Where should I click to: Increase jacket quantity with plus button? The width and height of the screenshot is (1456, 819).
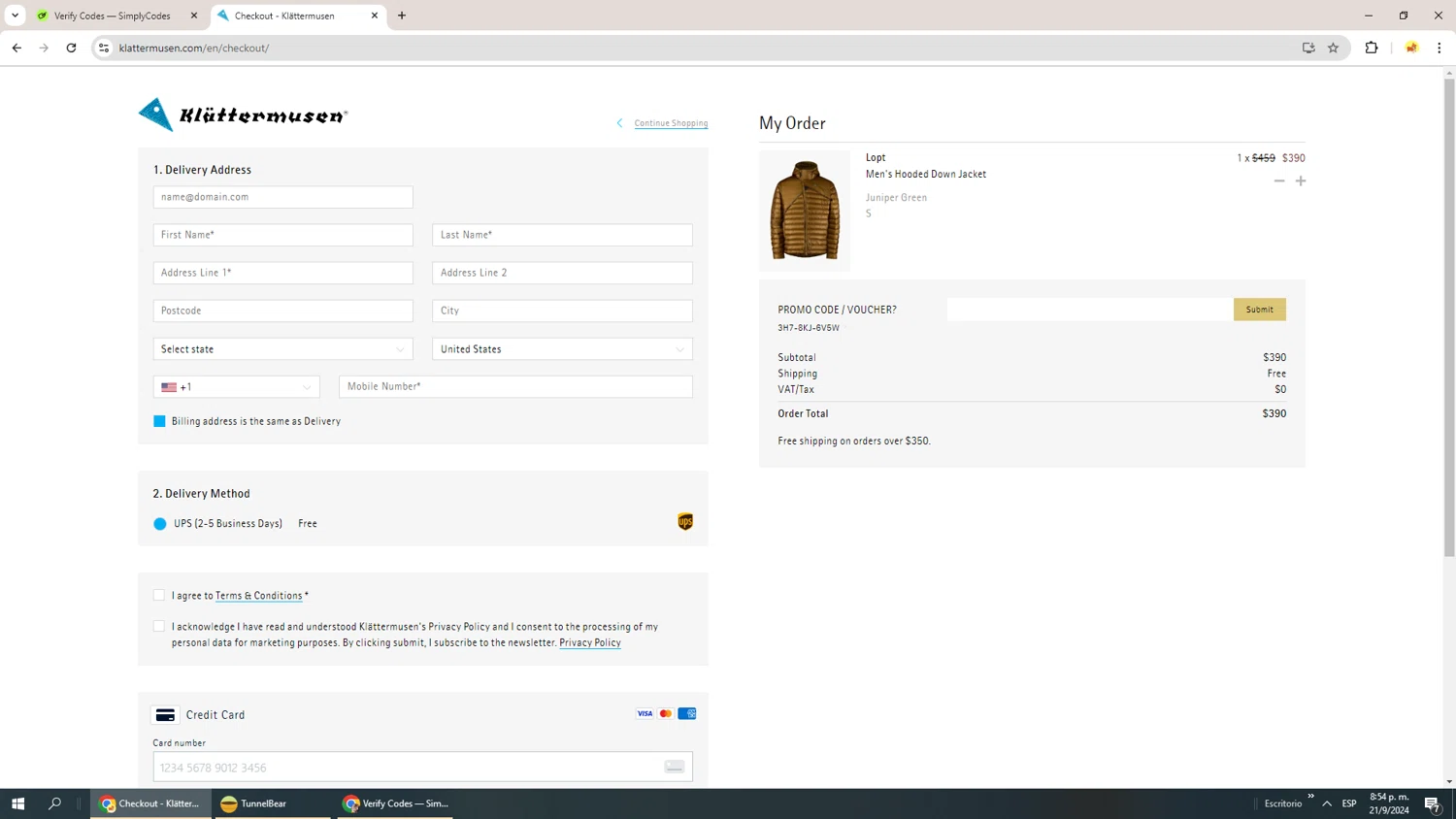click(x=1301, y=180)
